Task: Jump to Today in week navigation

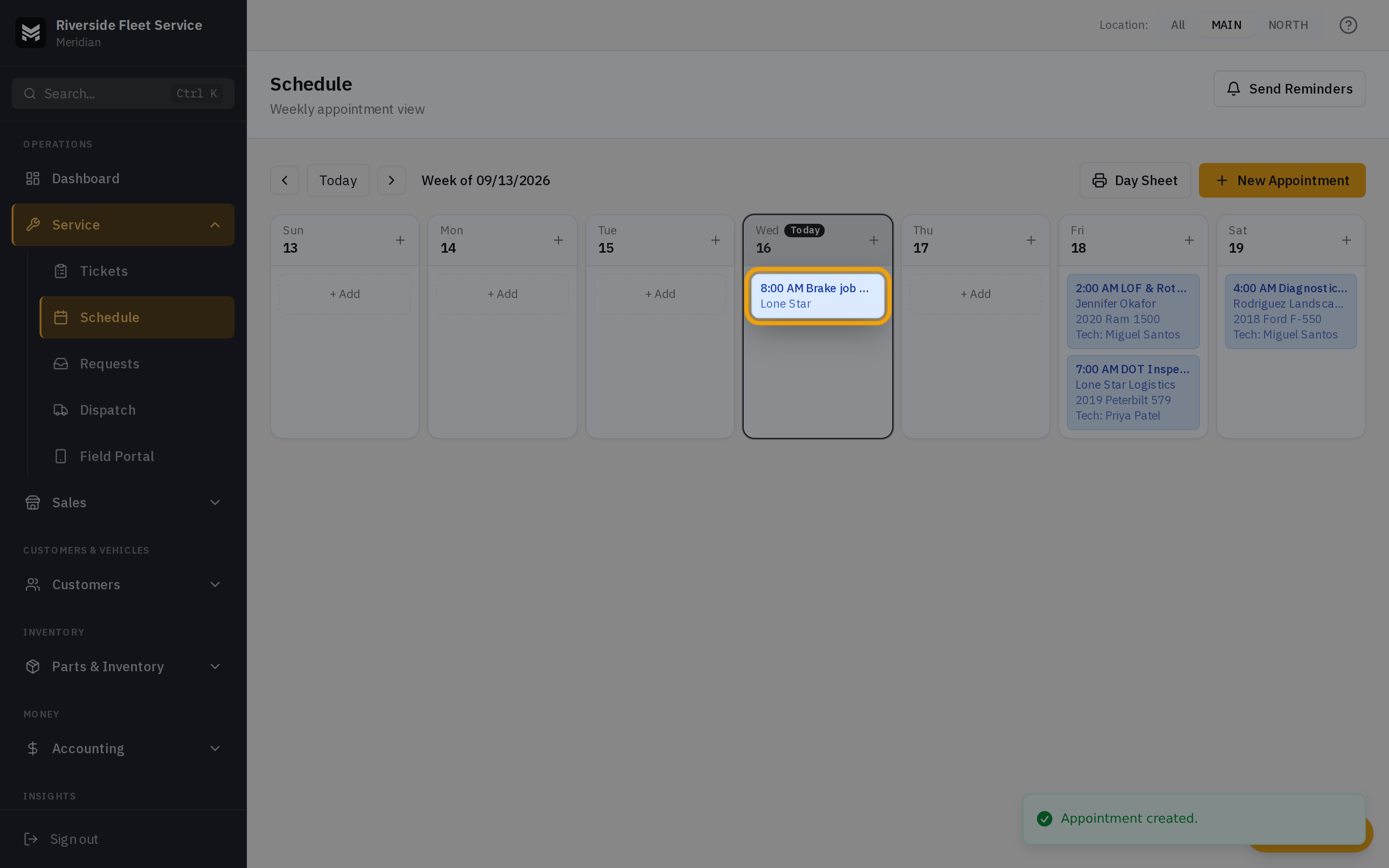Action: [x=338, y=180]
